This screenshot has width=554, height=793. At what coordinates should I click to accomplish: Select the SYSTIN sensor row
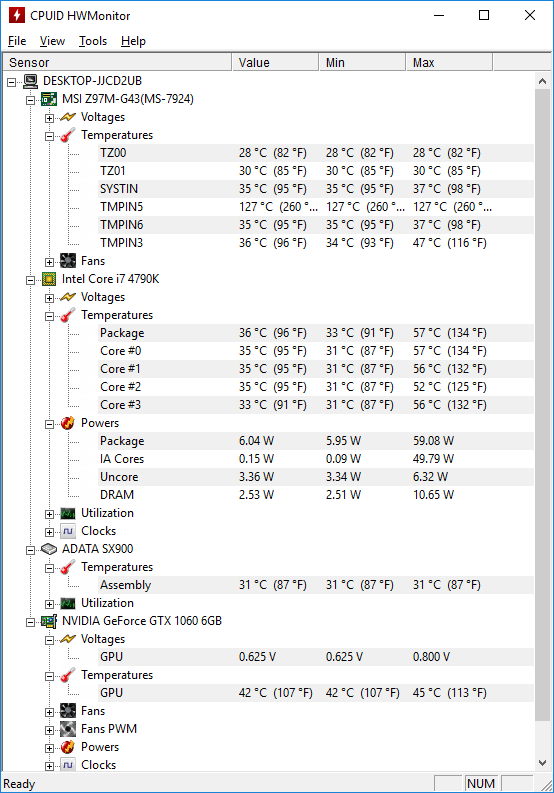point(316,189)
